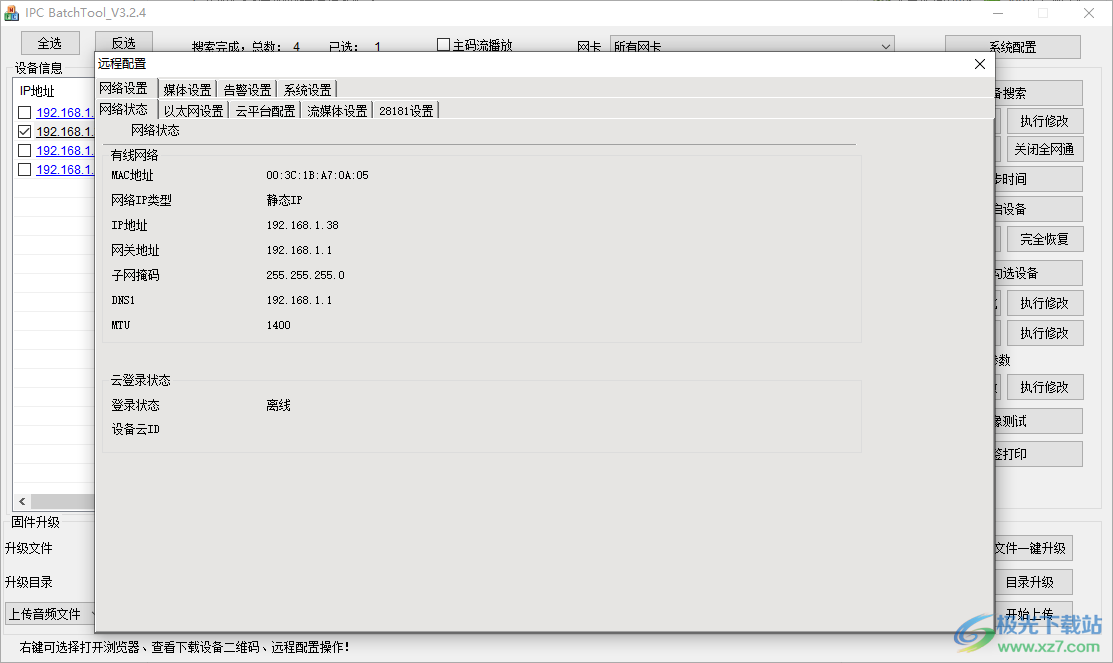Open device page via 192.168.1.x link
The height and width of the screenshot is (663, 1113).
pyautogui.click(x=64, y=112)
